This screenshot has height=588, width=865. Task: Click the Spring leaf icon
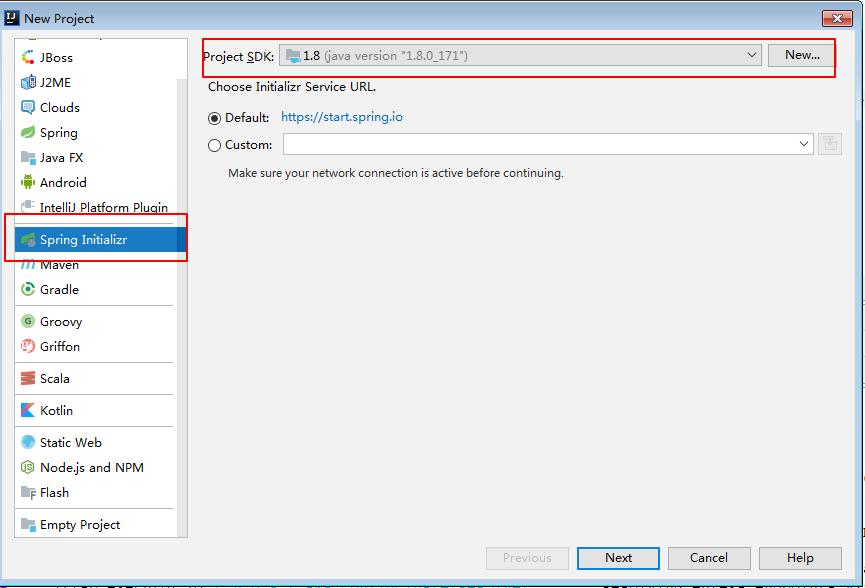[28, 132]
